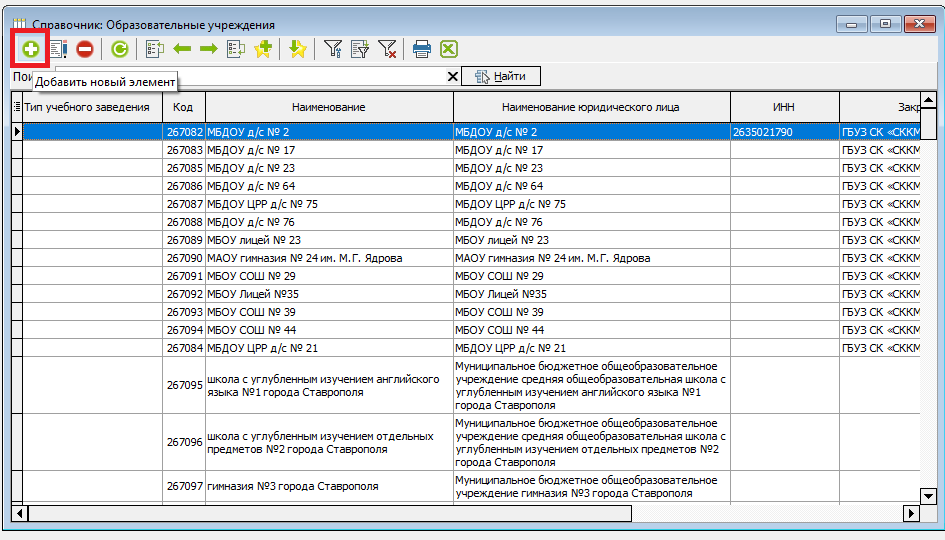This screenshot has height=540, width=945.
Task: Select name cell МБДОУ д/с № 23
Action: tap(329, 168)
